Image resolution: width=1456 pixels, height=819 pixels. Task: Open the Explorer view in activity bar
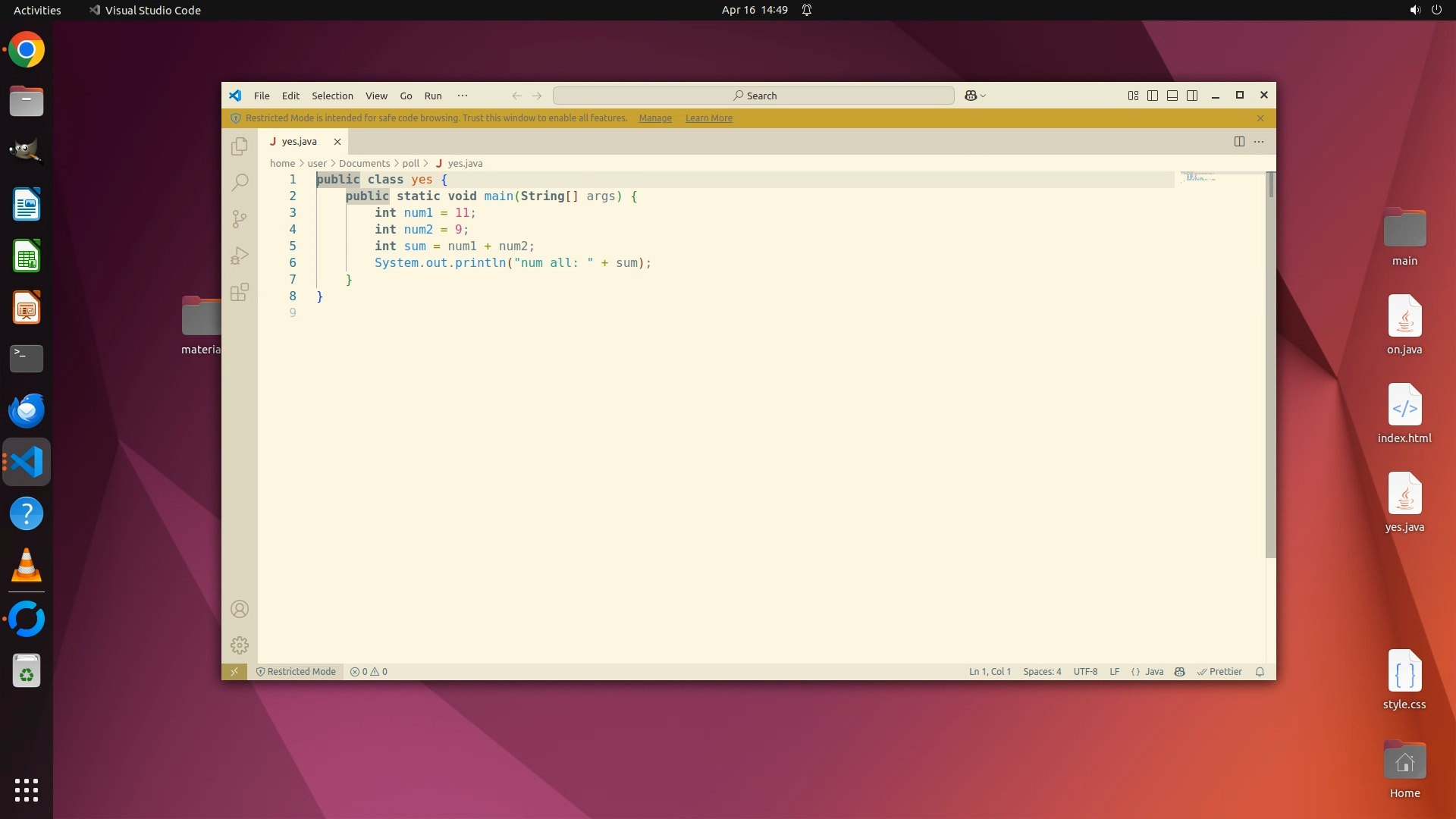coord(240,146)
